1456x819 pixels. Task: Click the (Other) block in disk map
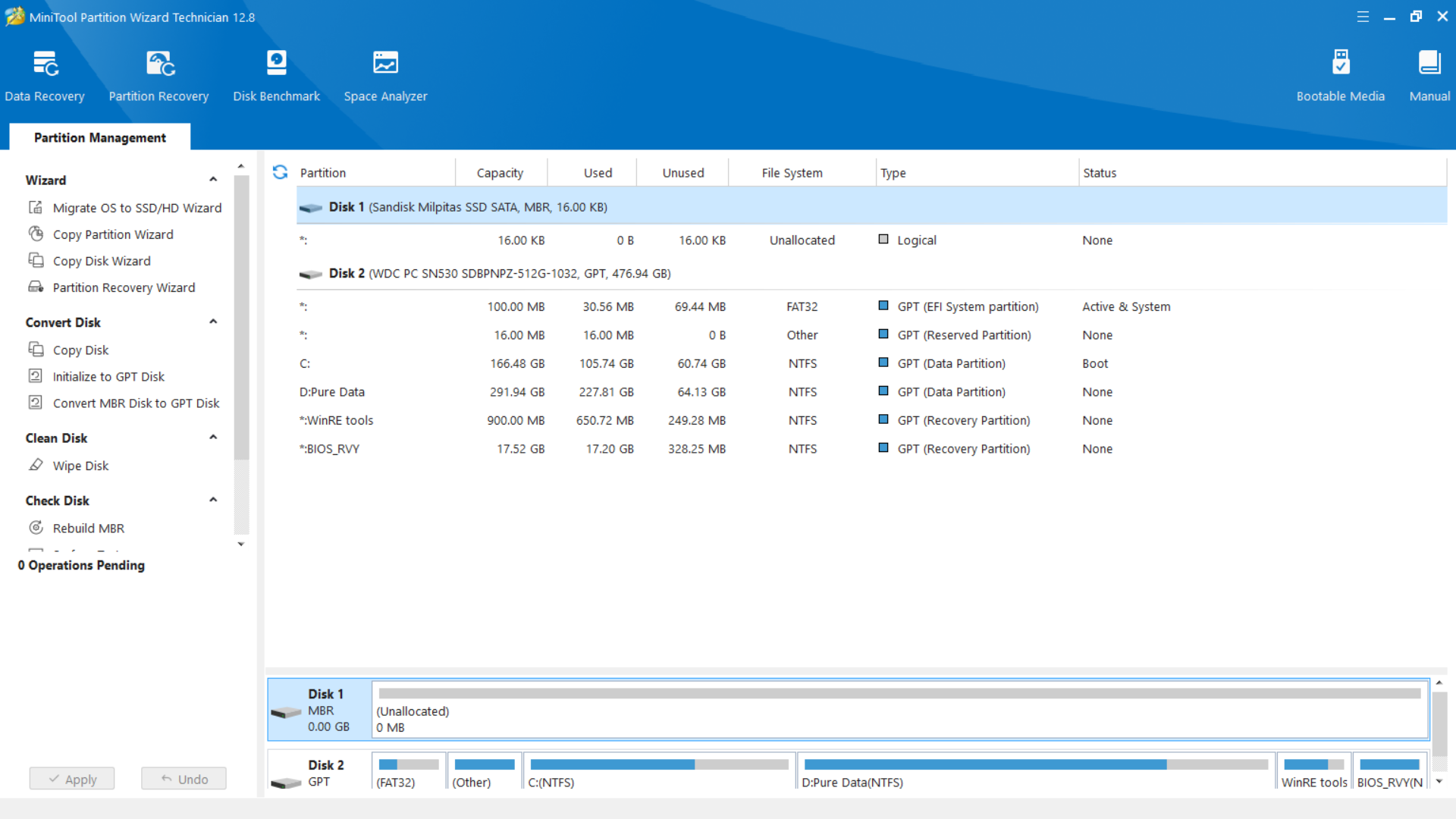(485, 772)
